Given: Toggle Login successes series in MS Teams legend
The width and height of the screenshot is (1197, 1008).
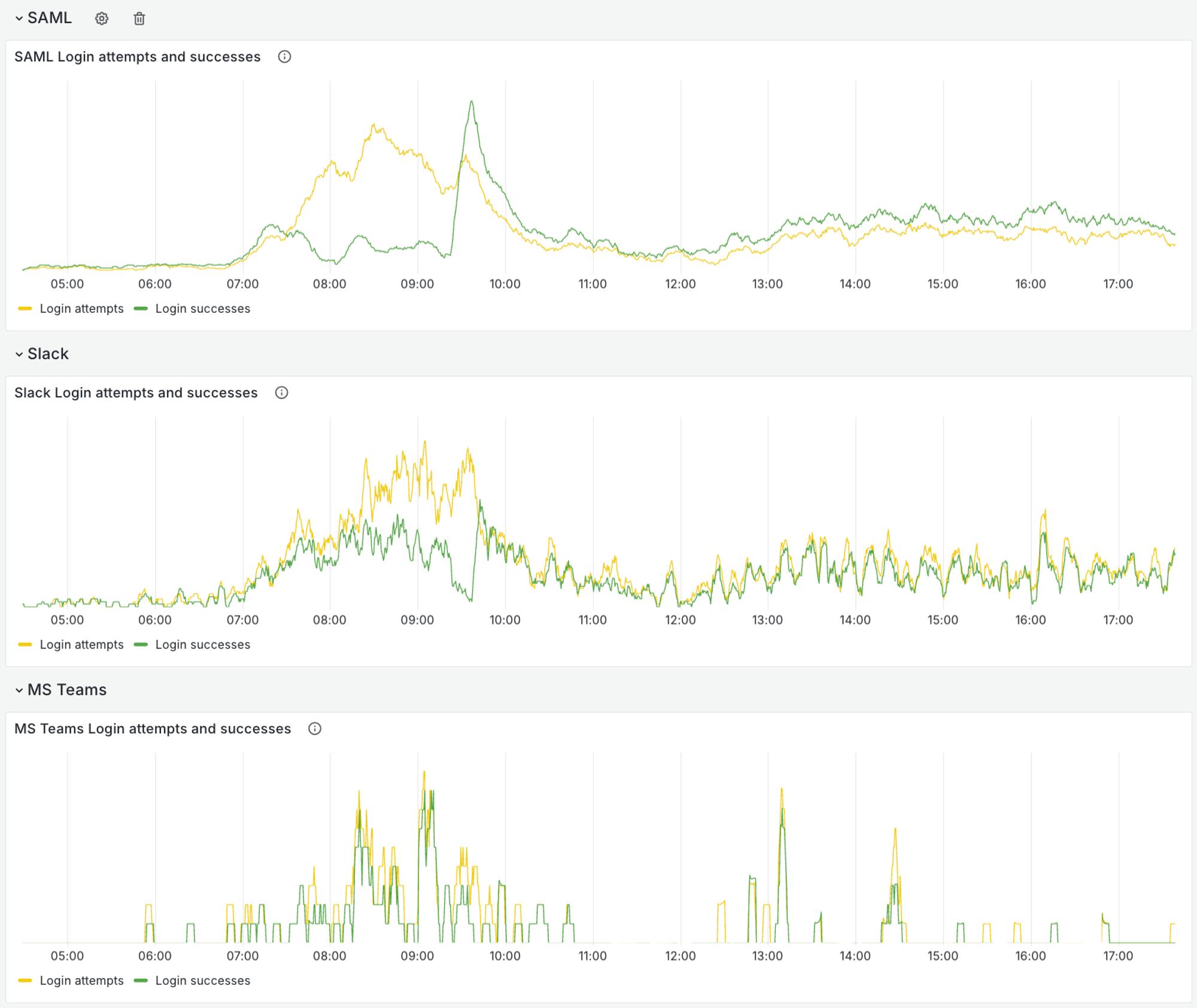Looking at the screenshot, I should pos(202,980).
